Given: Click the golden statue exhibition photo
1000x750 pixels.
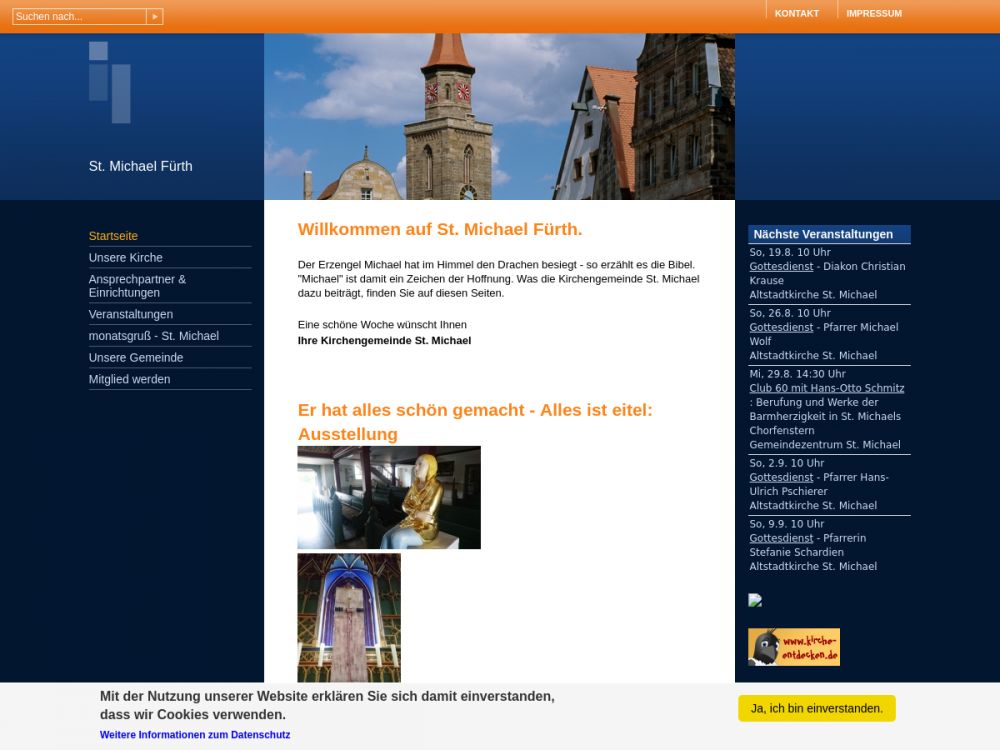Looking at the screenshot, I should point(389,498).
